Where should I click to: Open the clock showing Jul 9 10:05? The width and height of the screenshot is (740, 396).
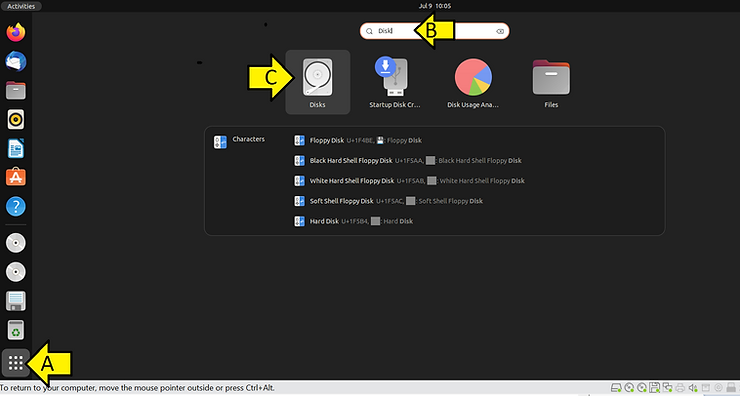[435, 6]
